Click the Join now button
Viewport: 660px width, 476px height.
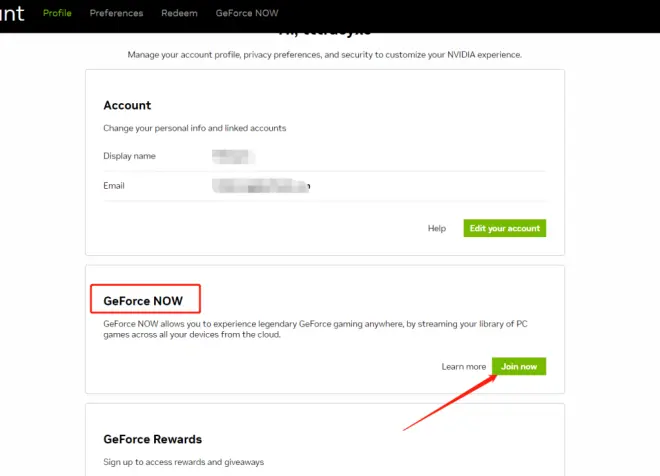pyautogui.click(x=519, y=366)
